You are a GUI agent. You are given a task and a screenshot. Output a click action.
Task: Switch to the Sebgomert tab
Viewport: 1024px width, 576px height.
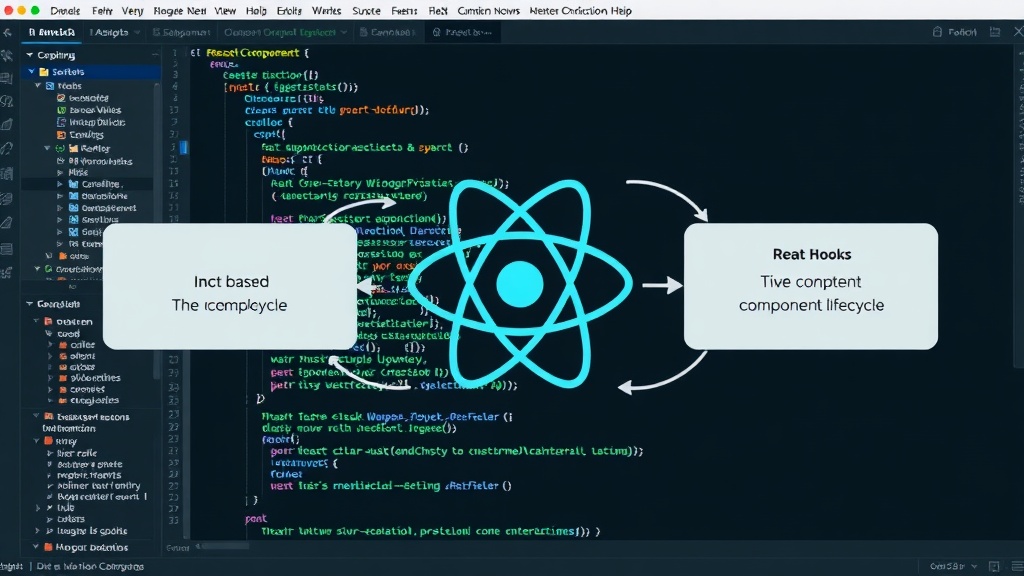182,32
